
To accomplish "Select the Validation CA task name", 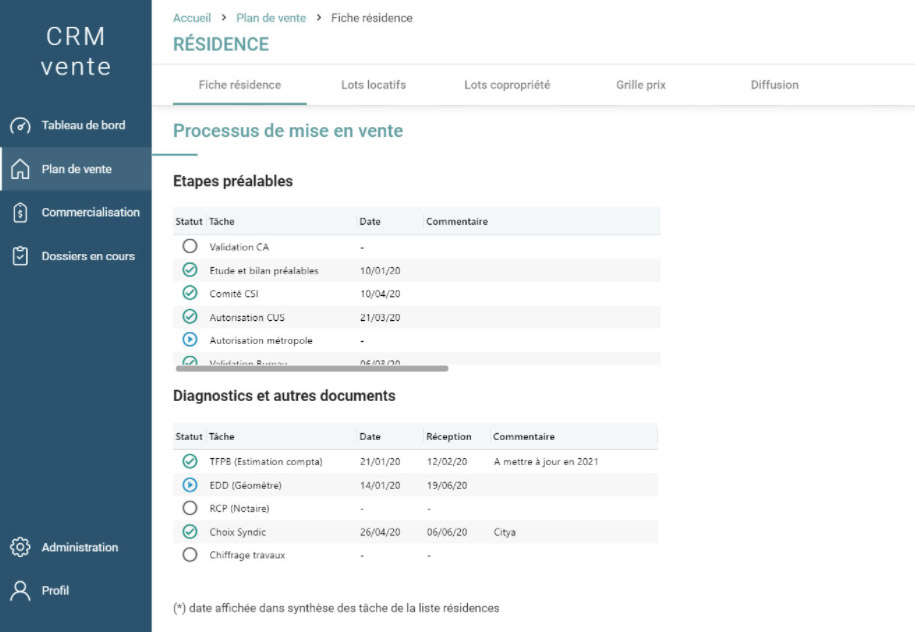I will click(239, 247).
